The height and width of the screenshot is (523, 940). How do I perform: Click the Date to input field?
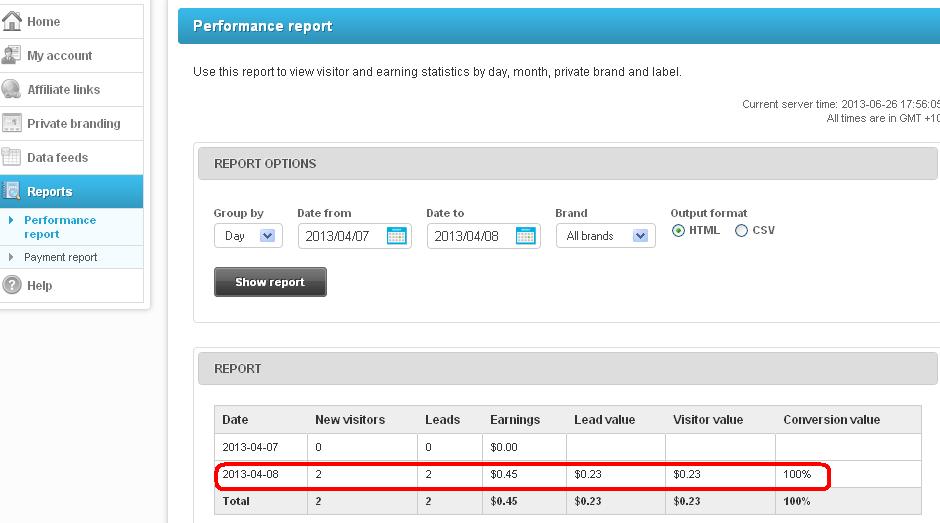[x=484, y=236]
